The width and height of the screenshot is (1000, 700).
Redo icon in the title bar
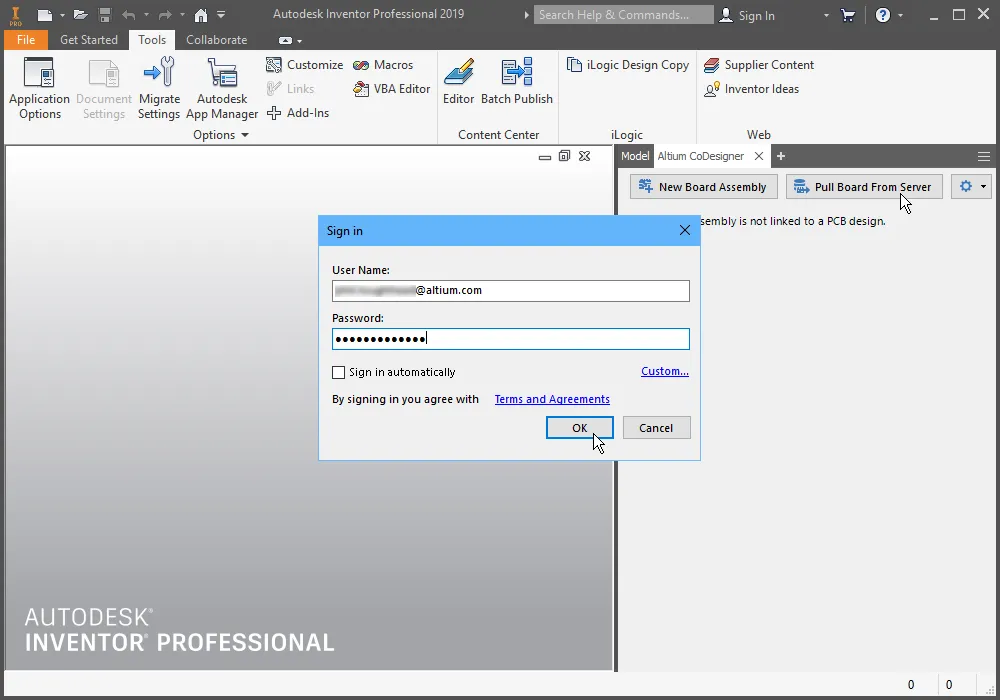[165, 15]
